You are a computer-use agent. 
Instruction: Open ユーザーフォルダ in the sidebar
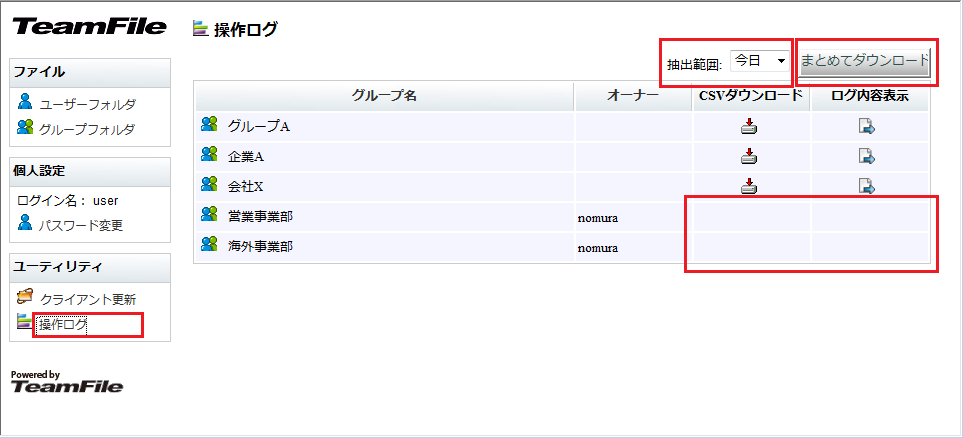87,103
